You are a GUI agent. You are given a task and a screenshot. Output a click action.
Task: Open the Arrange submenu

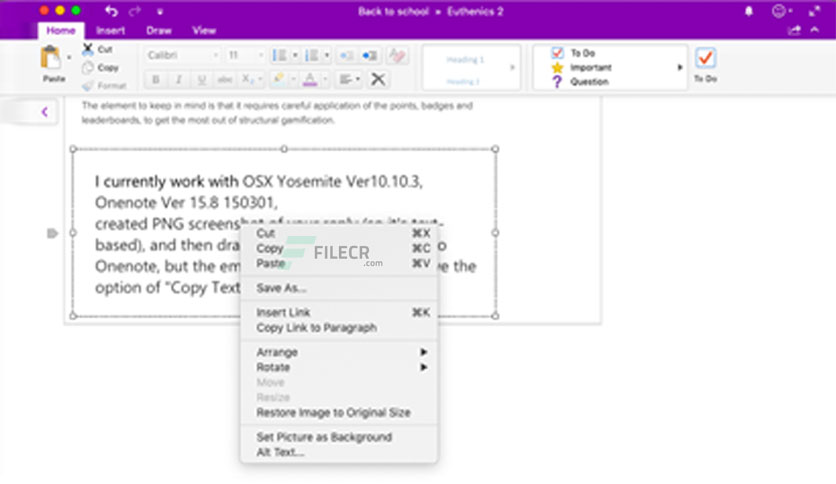[x=339, y=352]
